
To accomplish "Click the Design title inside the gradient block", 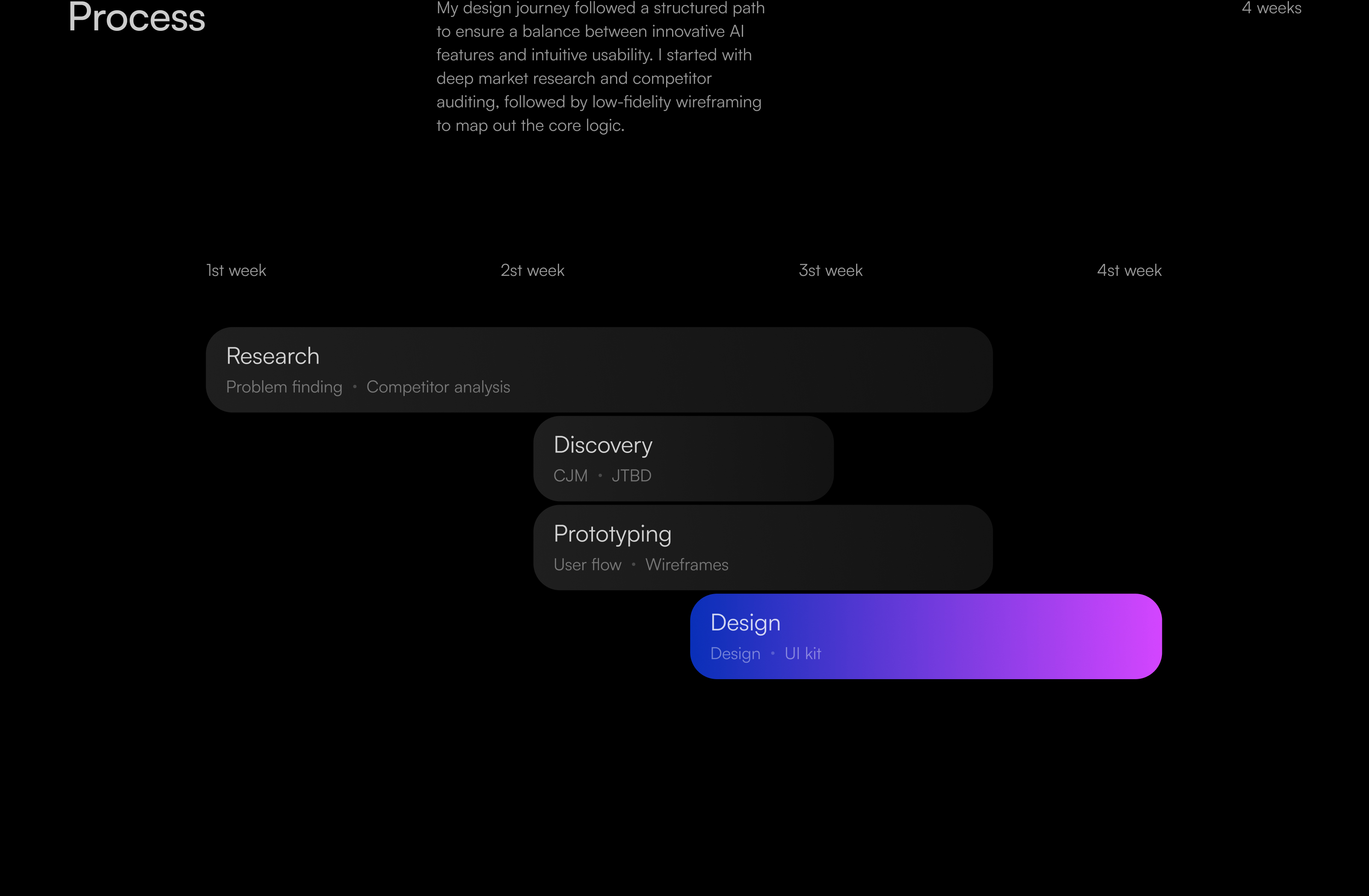I will coord(745,622).
